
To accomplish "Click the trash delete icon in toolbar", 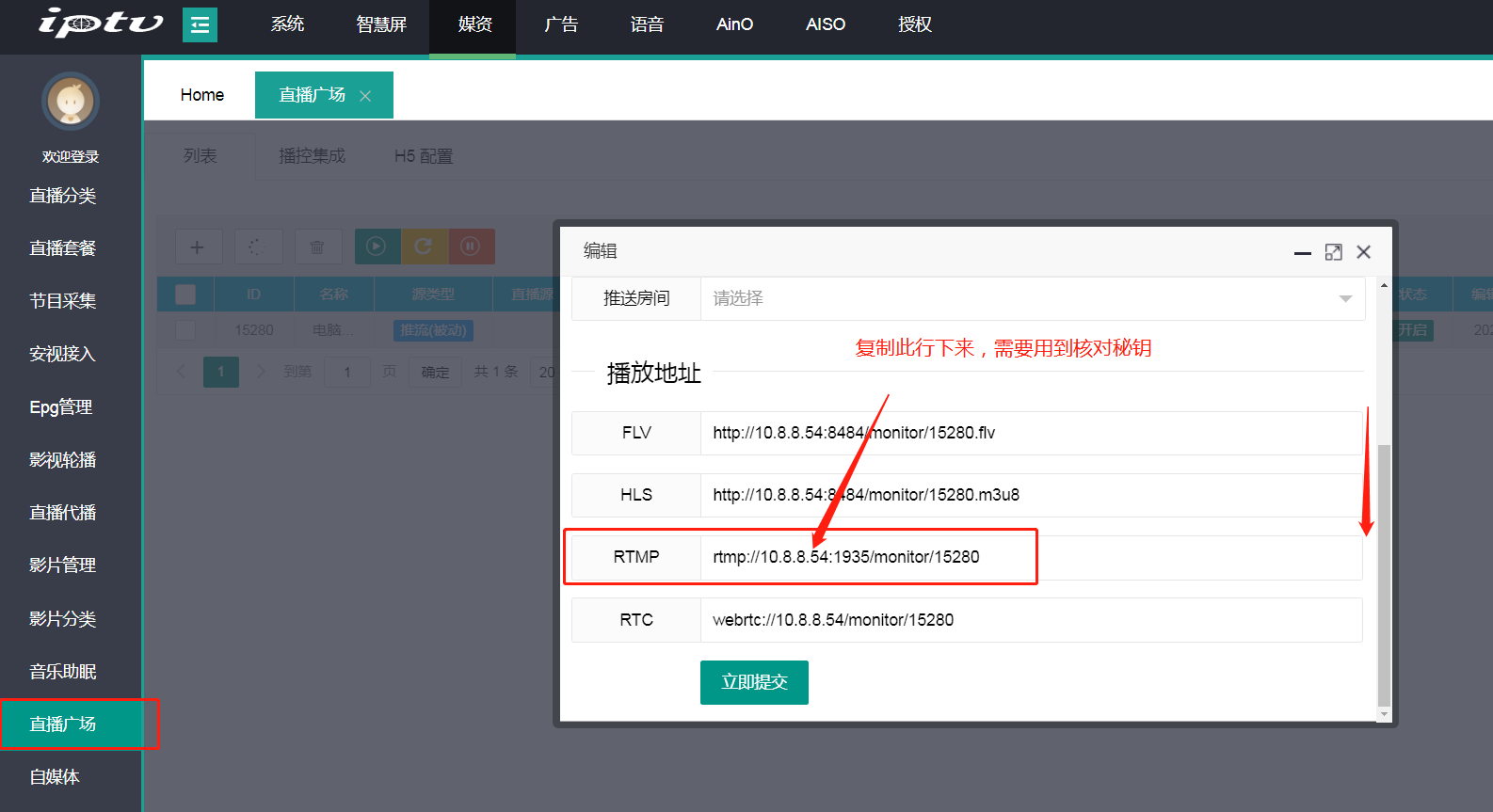I will click(317, 247).
